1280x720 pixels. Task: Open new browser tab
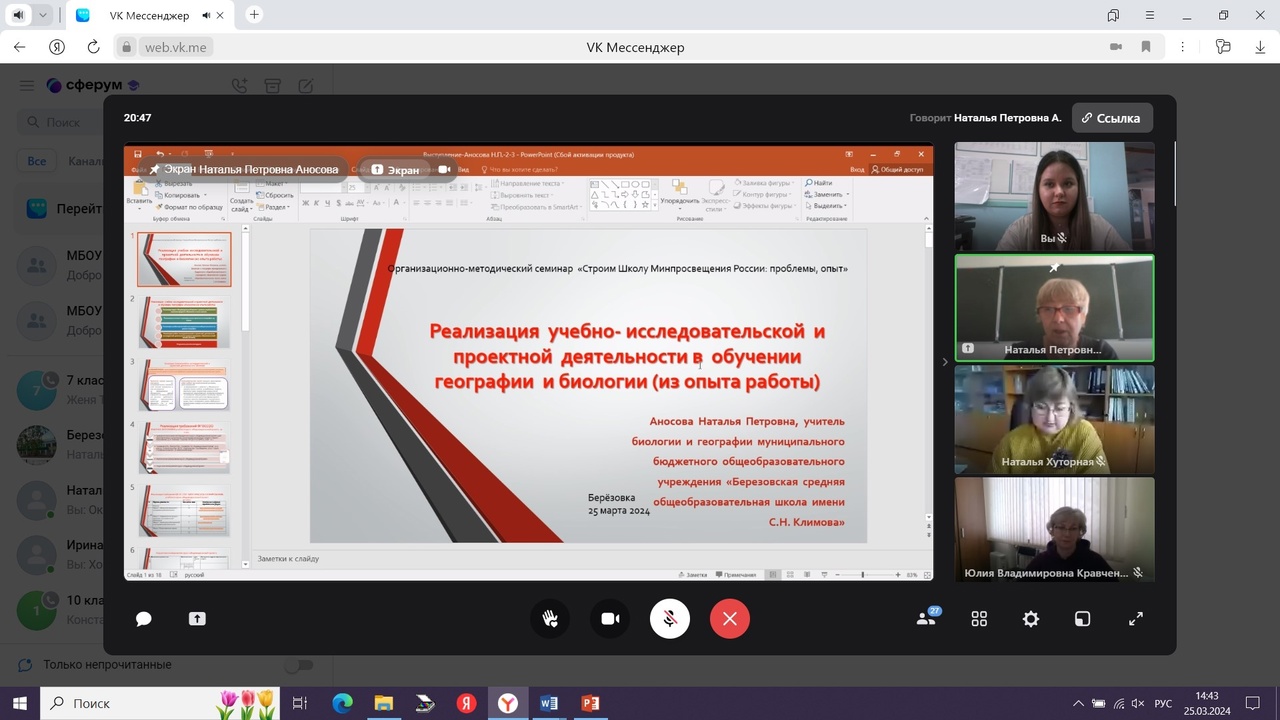254,15
